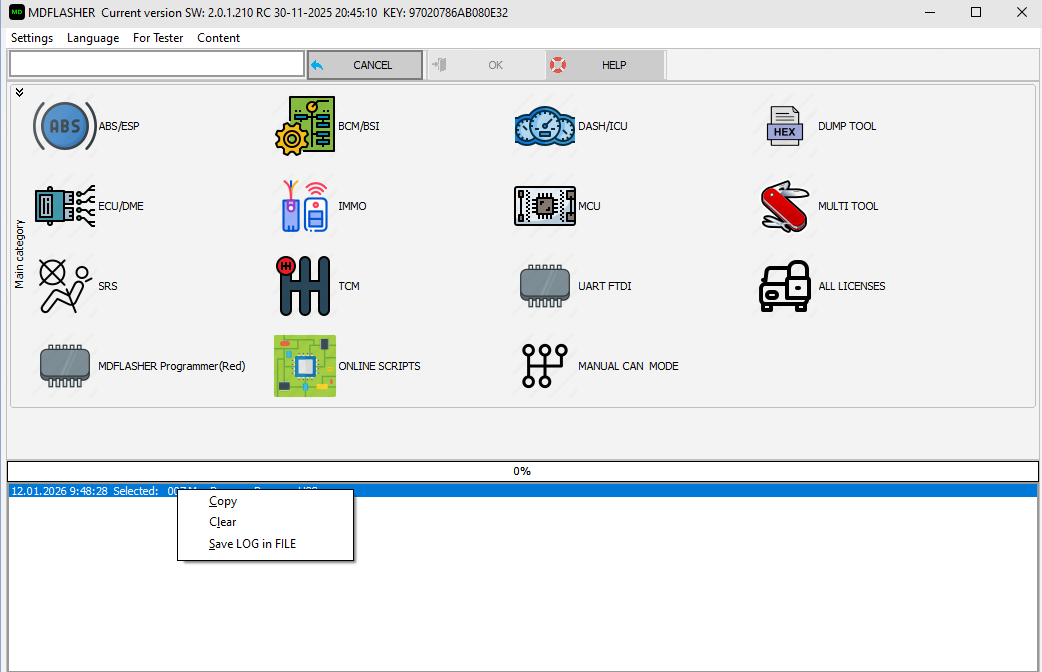This screenshot has width=1042, height=672.
Task: Select the SRS airbag icon
Action: [65, 287]
